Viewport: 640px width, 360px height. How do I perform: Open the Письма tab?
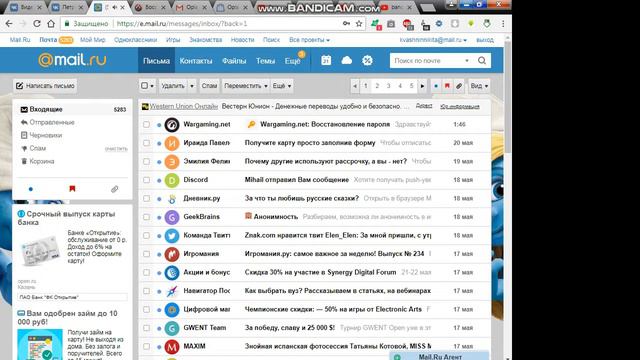[x=156, y=60]
